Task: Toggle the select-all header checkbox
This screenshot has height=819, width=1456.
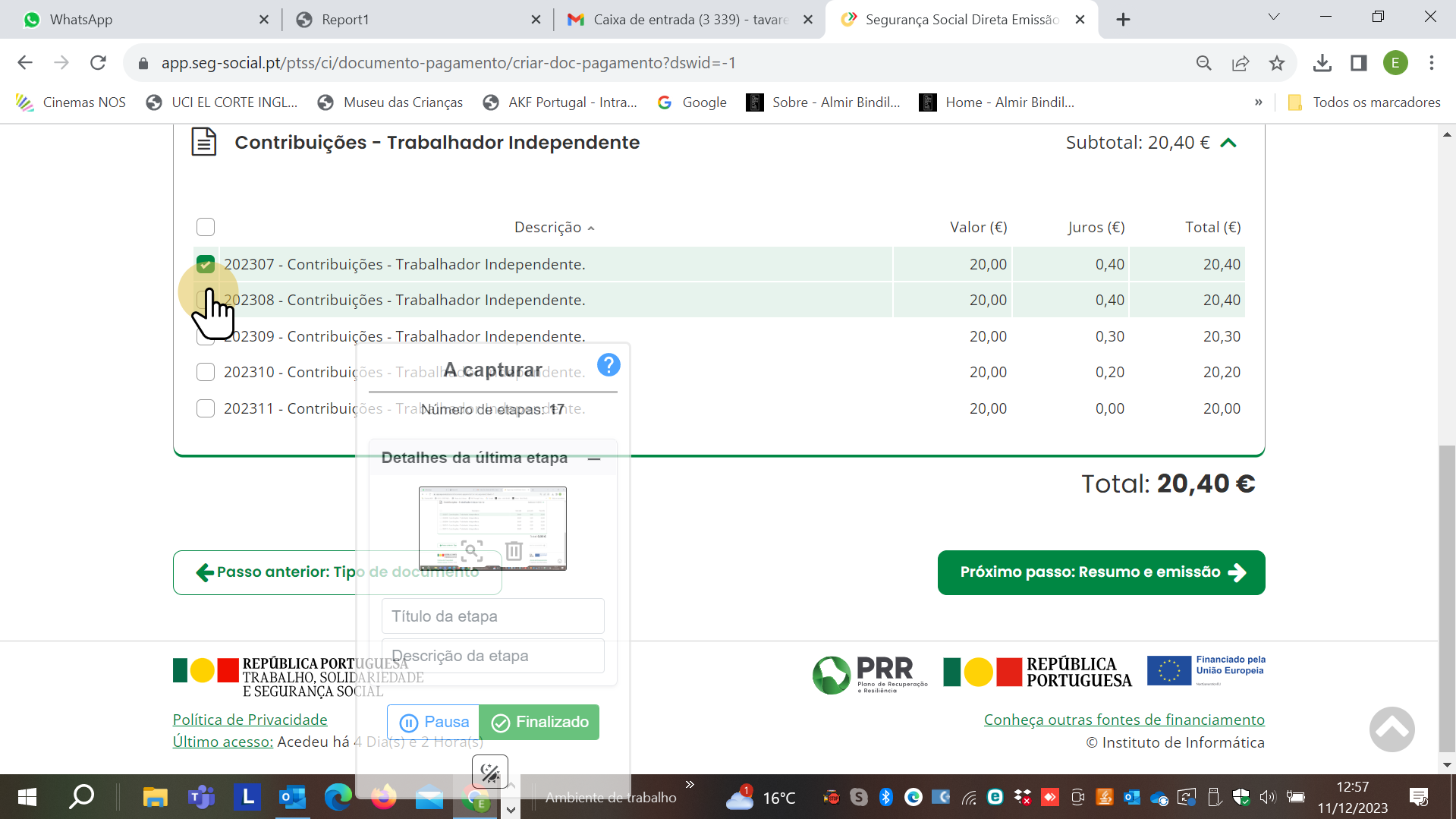Action: (x=206, y=227)
